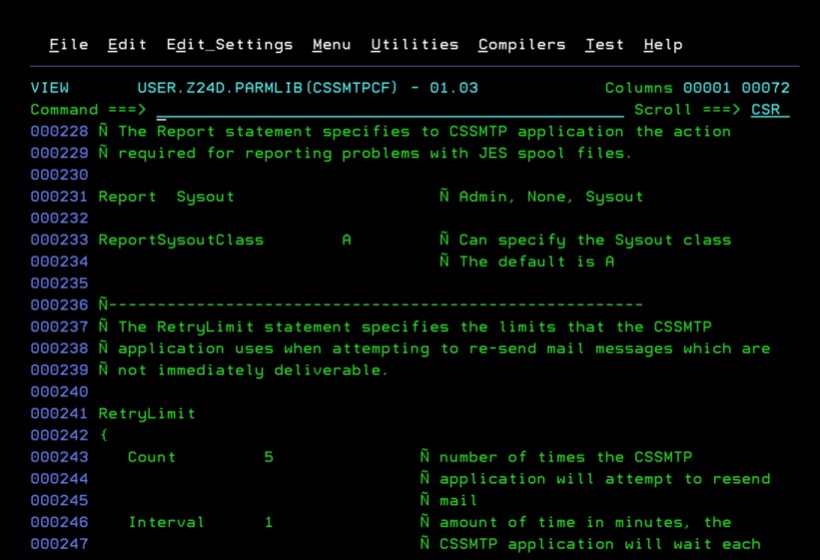This screenshot has width=820, height=560.
Task: Click the version number 01.03
Action: point(453,88)
